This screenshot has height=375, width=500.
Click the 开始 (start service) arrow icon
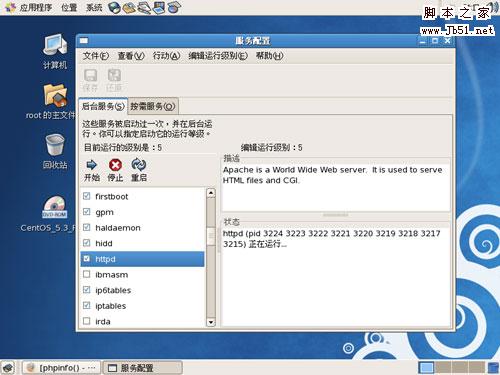coord(91,165)
